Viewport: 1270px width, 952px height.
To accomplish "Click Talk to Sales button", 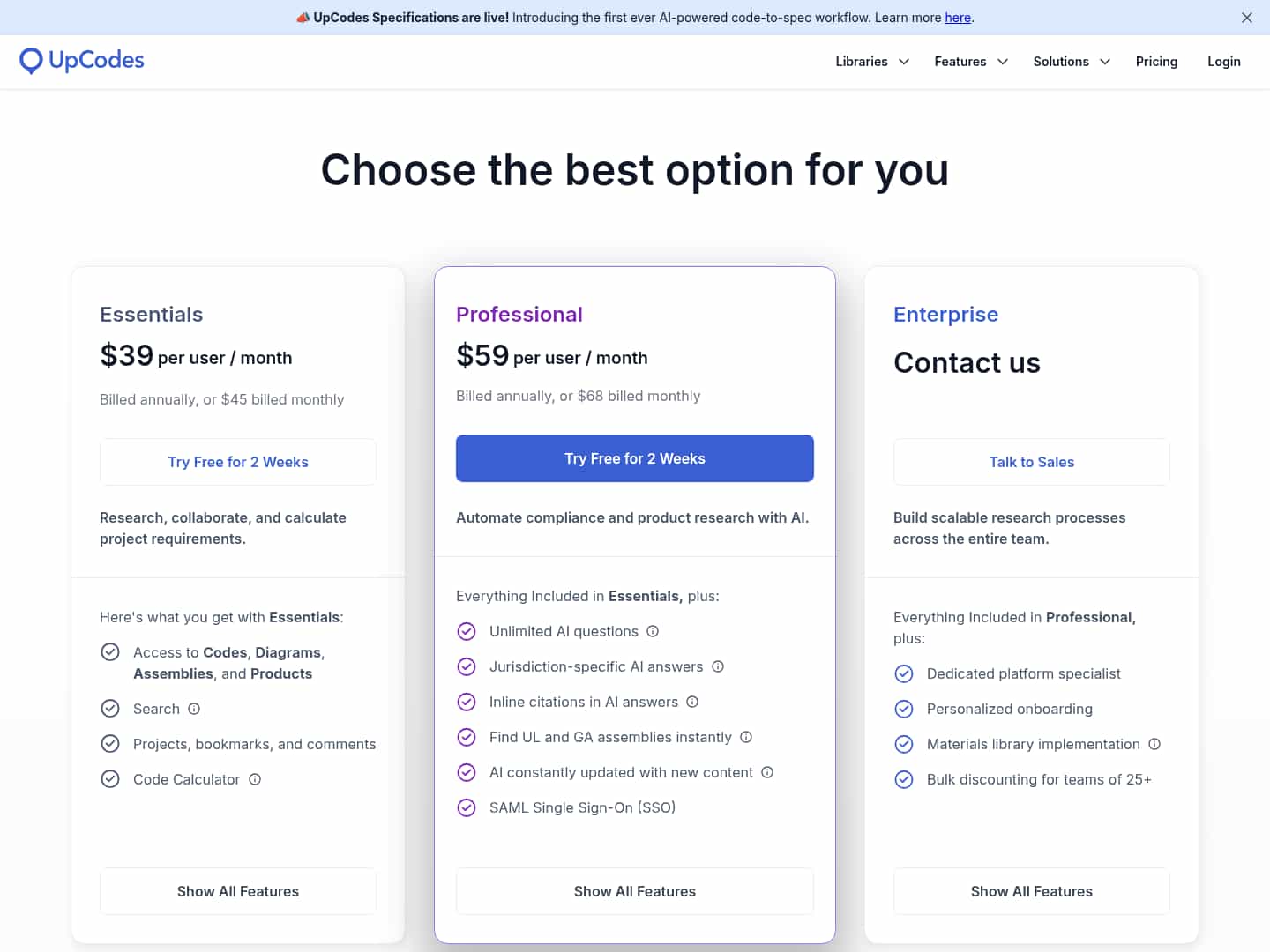I will tap(1031, 462).
